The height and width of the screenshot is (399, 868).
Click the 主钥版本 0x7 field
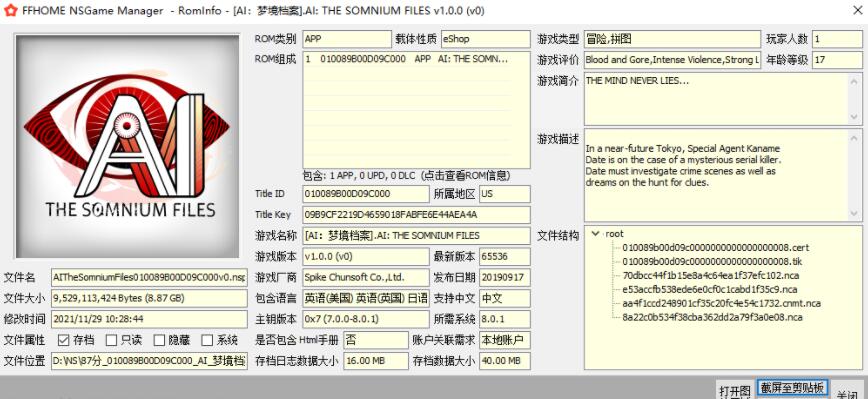(366, 319)
